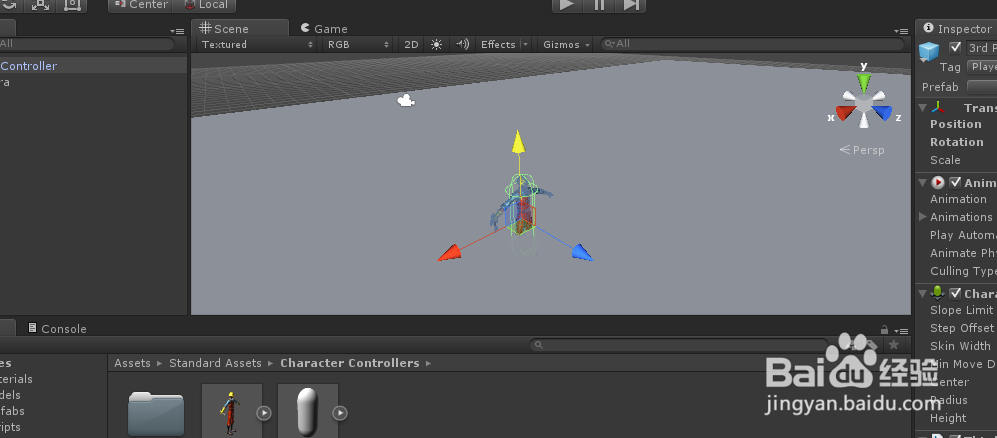Expand the character asset's arrow button
This screenshot has height=438, width=997.
(264, 413)
